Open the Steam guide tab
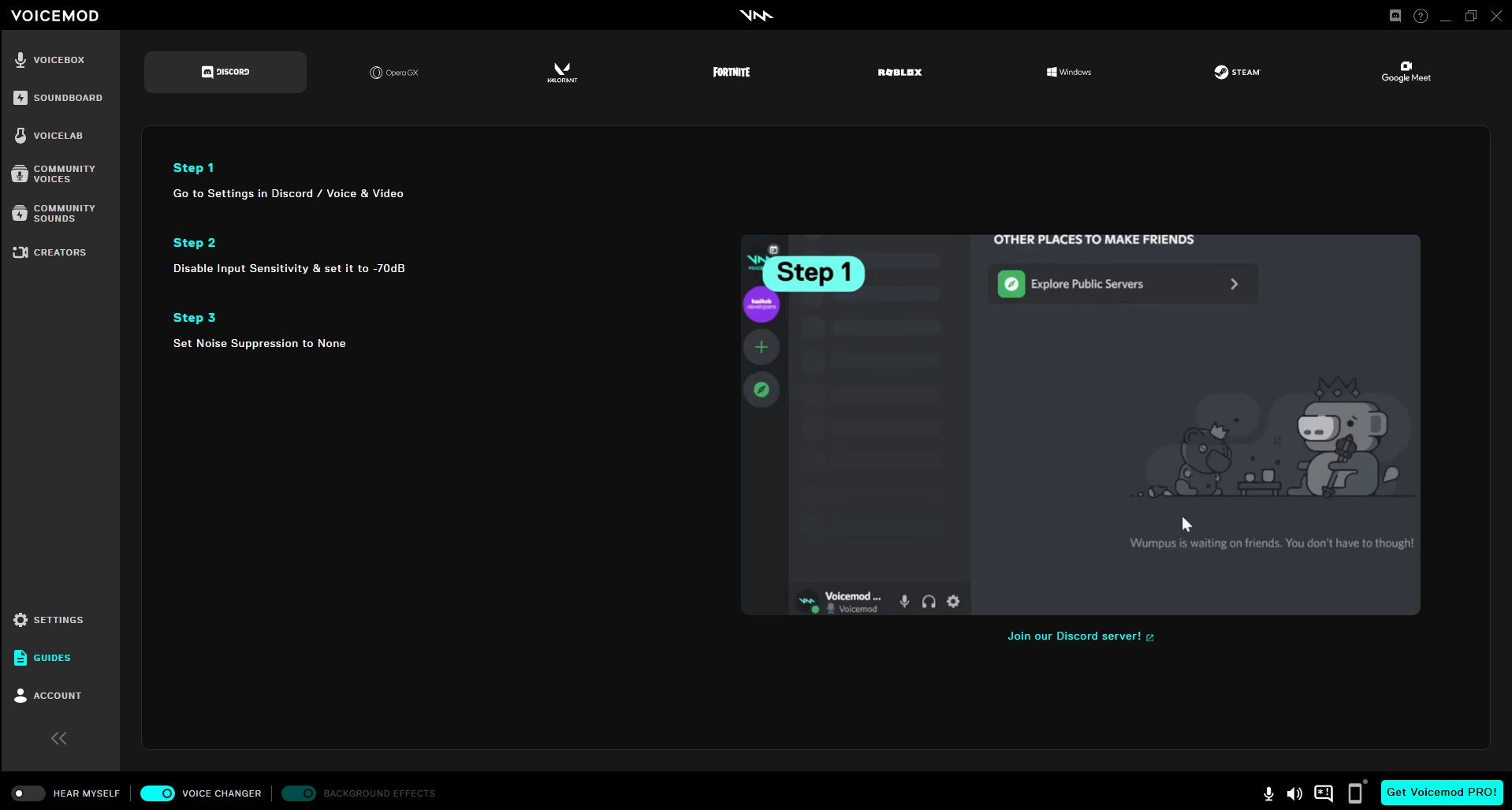Viewport: 1512px width, 810px height. [x=1237, y=72]
